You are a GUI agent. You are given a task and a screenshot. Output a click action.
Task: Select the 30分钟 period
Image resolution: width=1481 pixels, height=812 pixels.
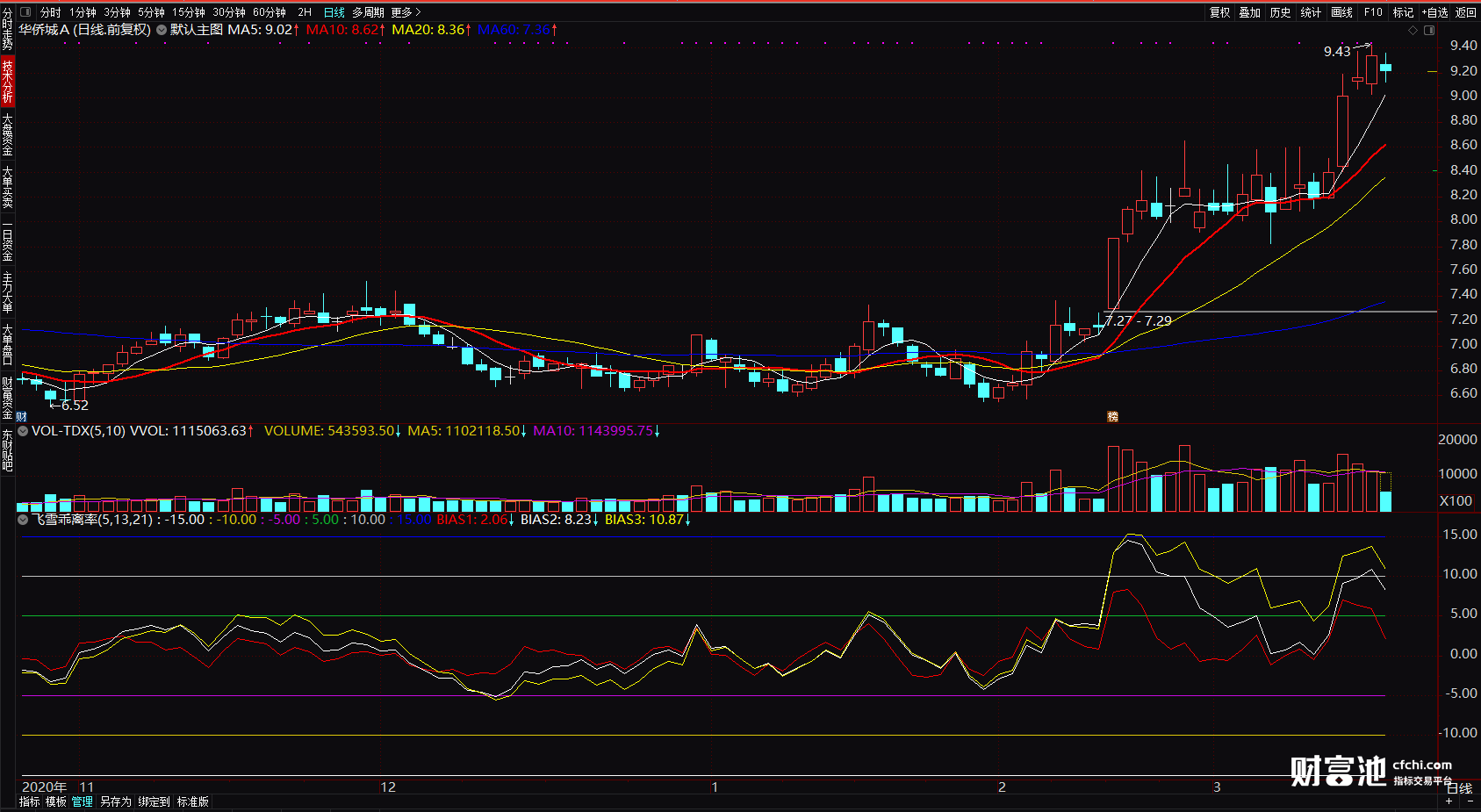pos(229,12)
